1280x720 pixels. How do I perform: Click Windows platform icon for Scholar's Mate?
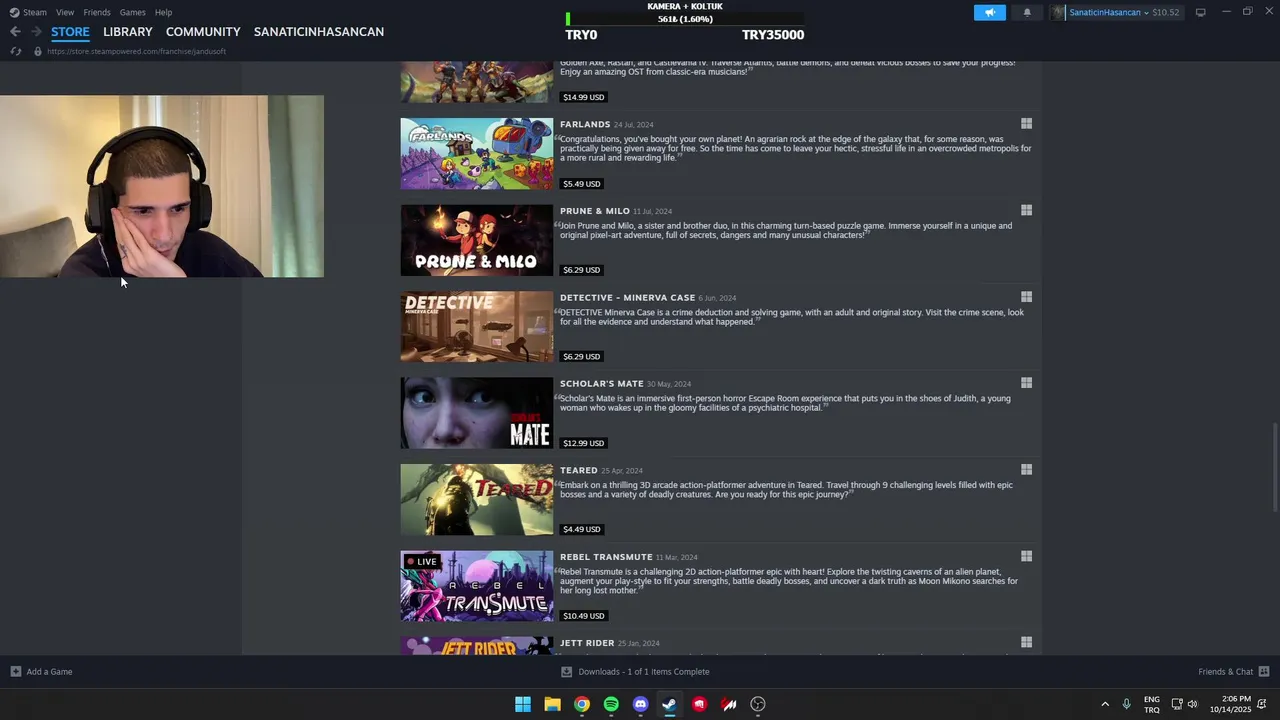point(1026,383)
